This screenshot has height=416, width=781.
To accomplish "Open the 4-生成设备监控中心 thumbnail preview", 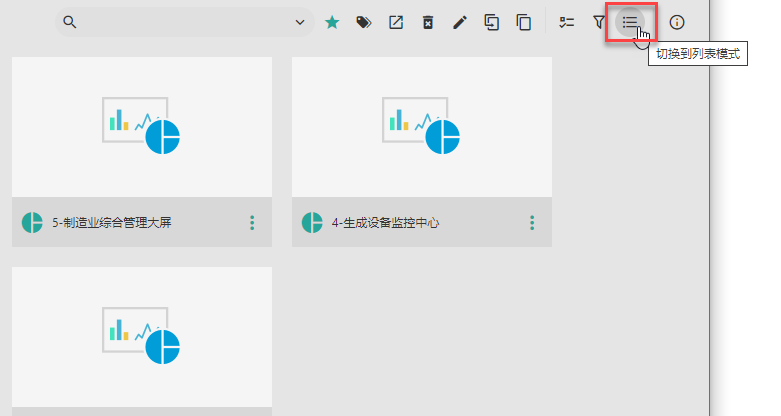I will [422, 126].
